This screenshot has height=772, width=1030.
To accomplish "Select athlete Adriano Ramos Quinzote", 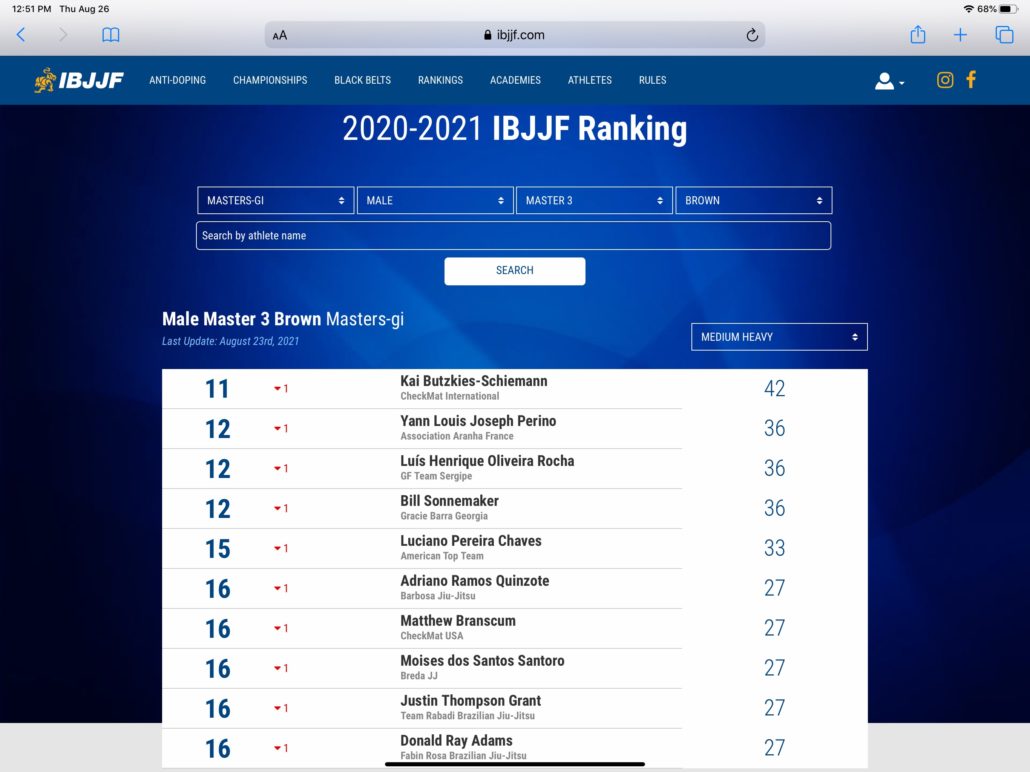I will (x=475, y=581).
